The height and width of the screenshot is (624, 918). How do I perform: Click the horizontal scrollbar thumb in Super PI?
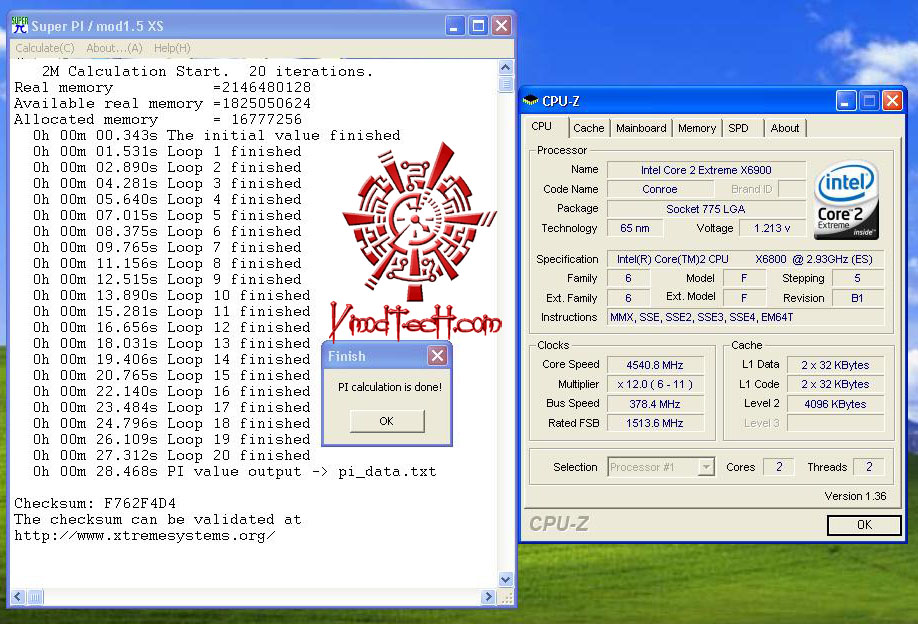(35, 597)
